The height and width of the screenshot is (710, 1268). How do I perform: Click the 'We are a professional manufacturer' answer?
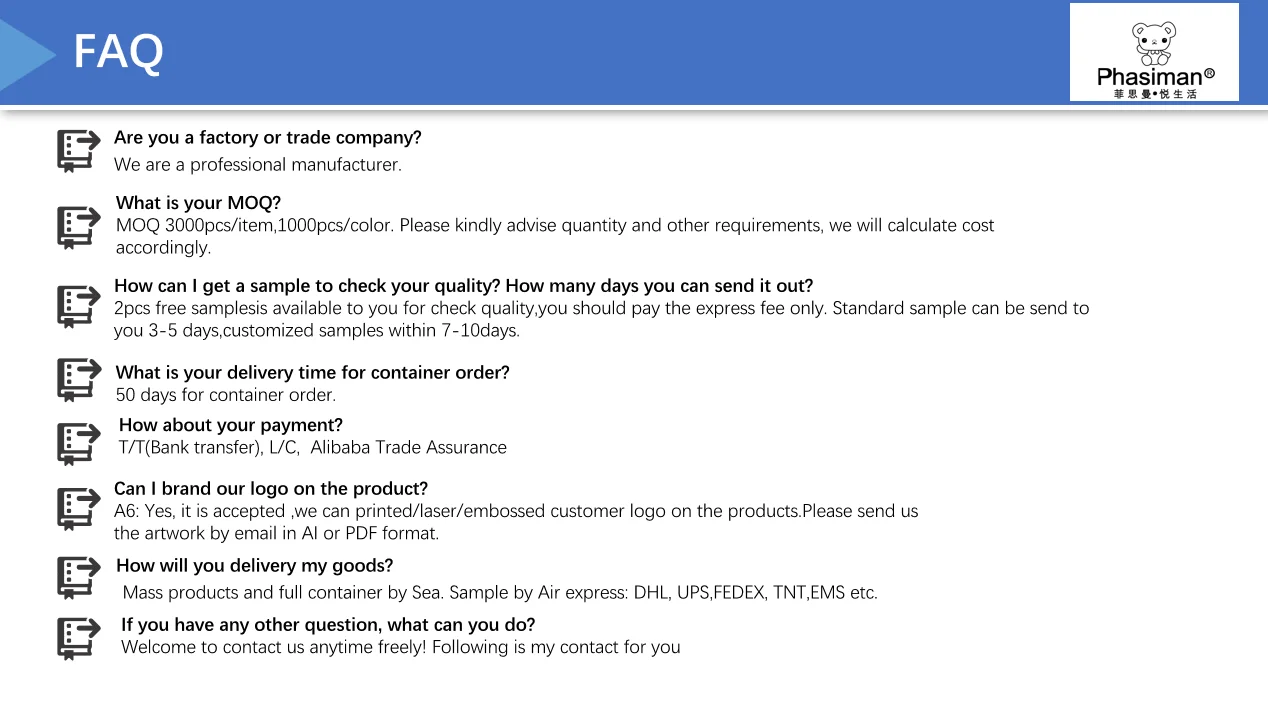(257, 165)
